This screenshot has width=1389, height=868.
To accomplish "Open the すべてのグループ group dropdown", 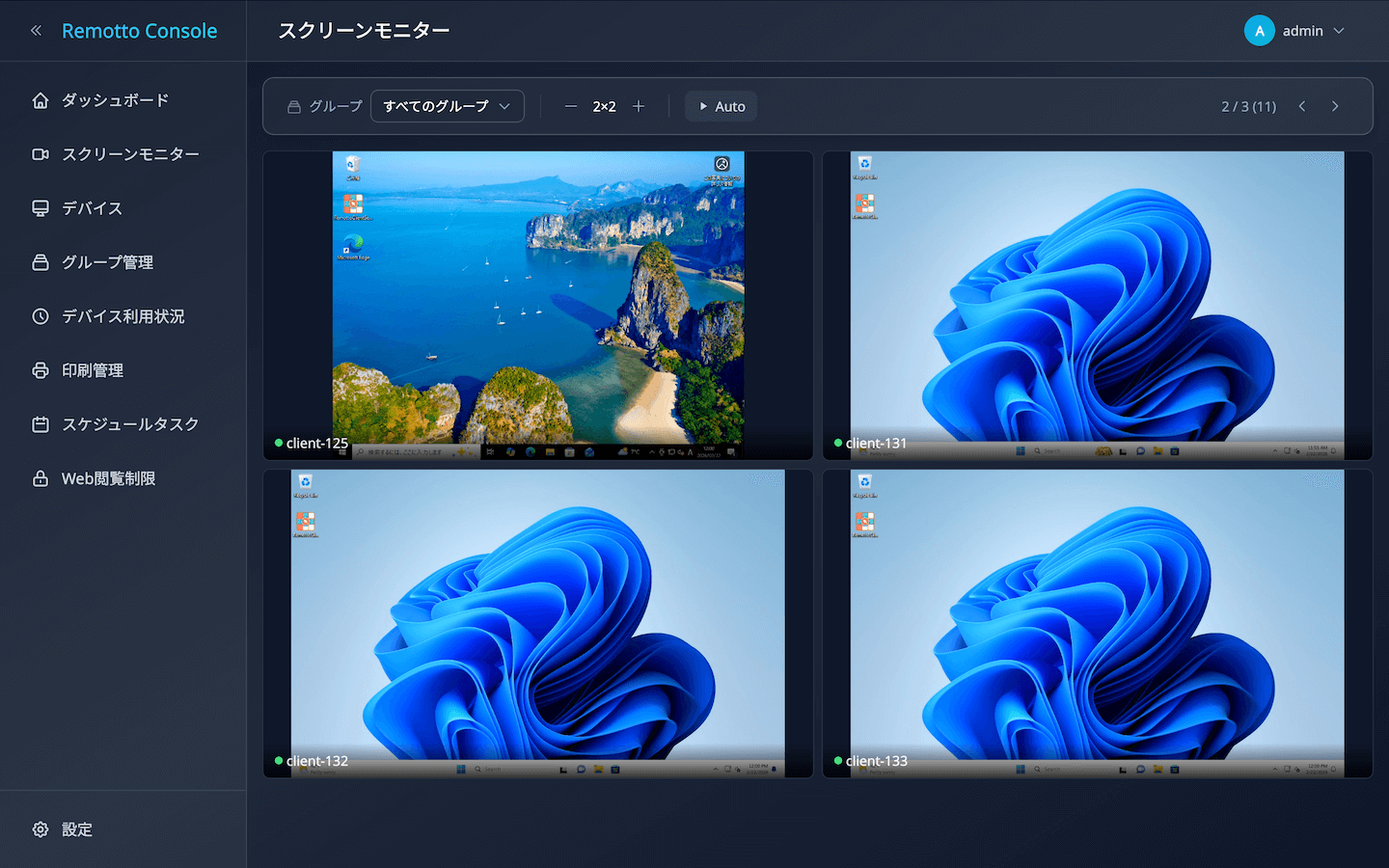I will pos(447,106).
